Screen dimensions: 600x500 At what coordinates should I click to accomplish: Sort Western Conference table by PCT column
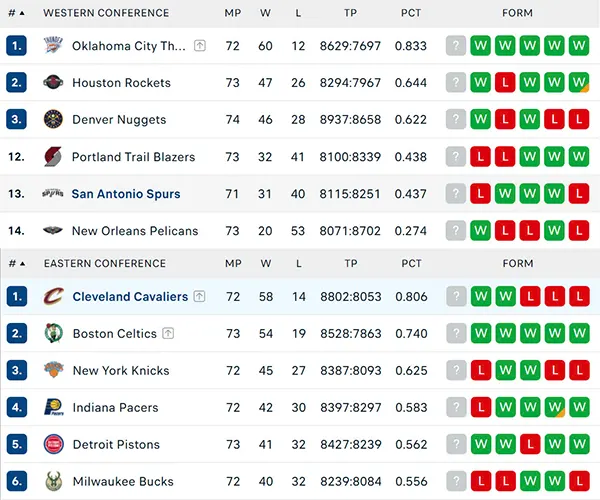point(411,13)
